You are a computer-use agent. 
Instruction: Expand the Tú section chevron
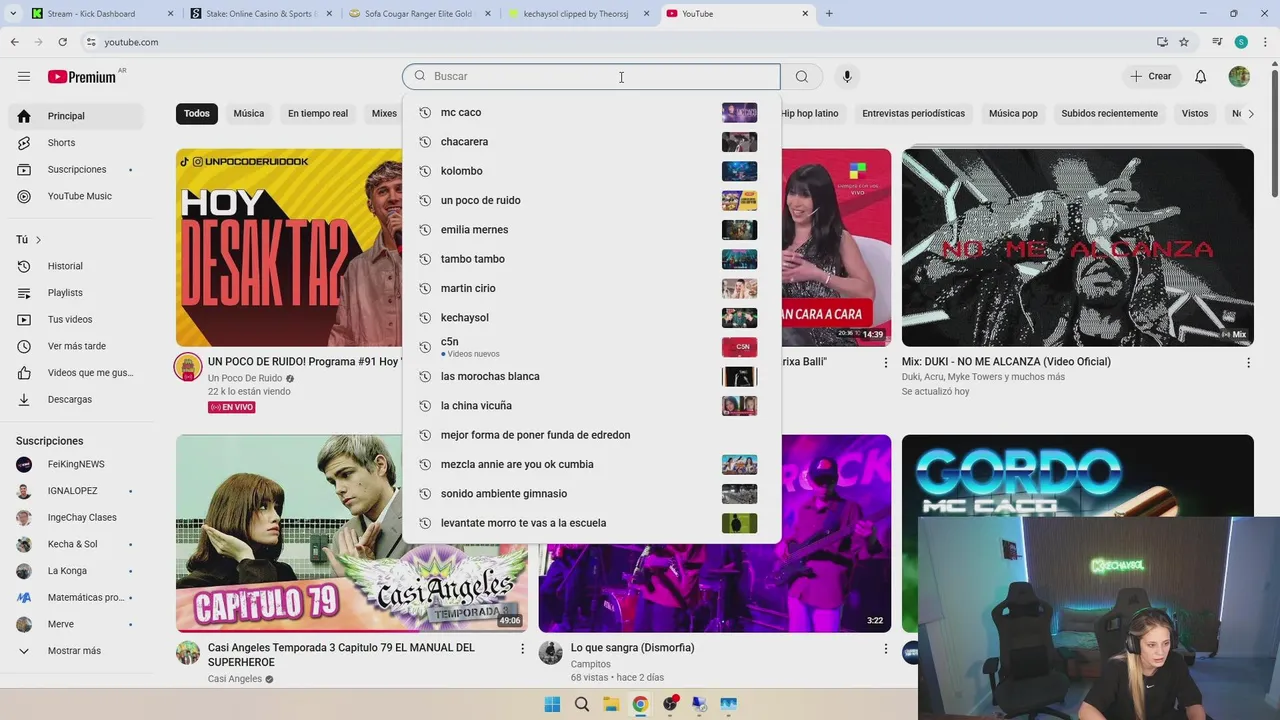39,240
